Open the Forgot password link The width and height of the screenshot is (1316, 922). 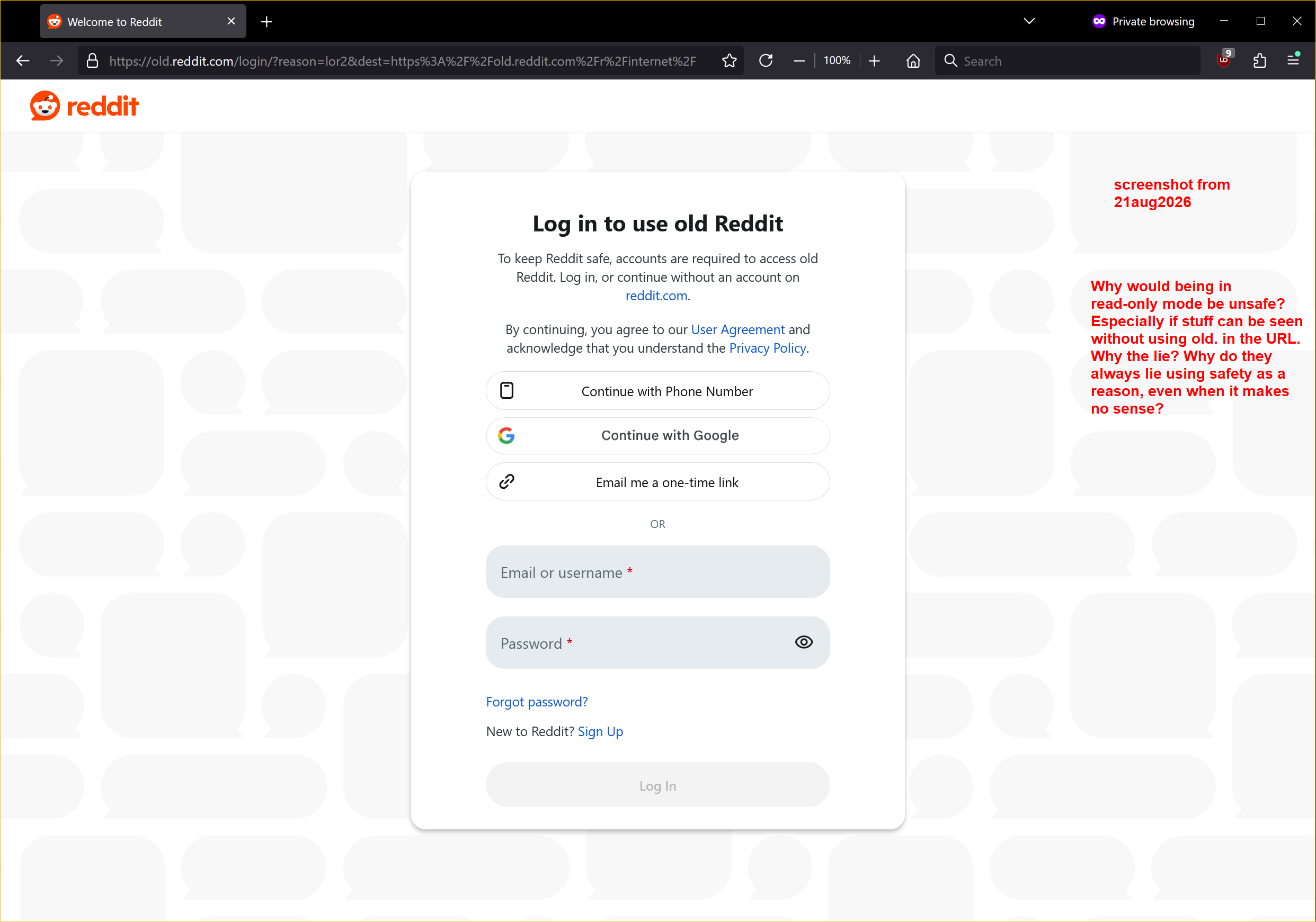(x=537, y=701)
